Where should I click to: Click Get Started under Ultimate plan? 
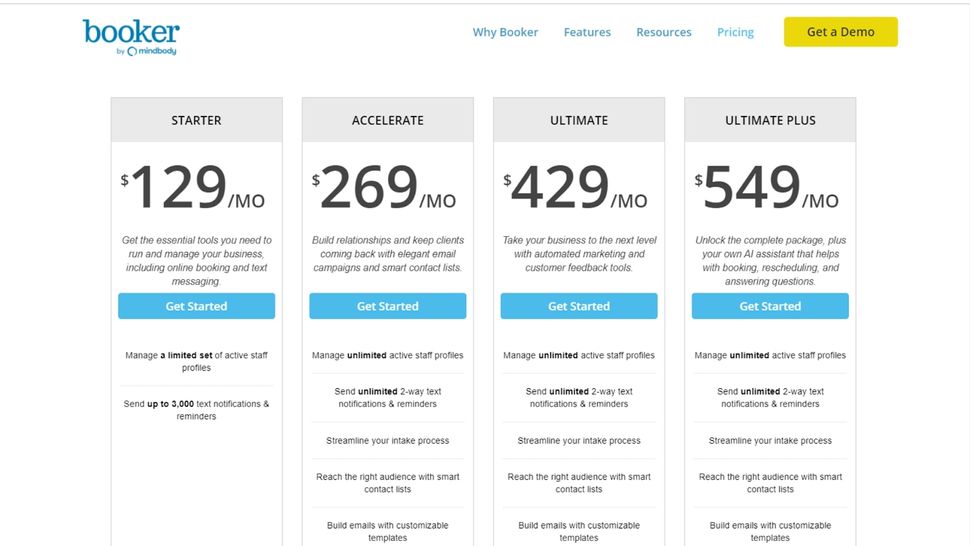click(578, 306)
